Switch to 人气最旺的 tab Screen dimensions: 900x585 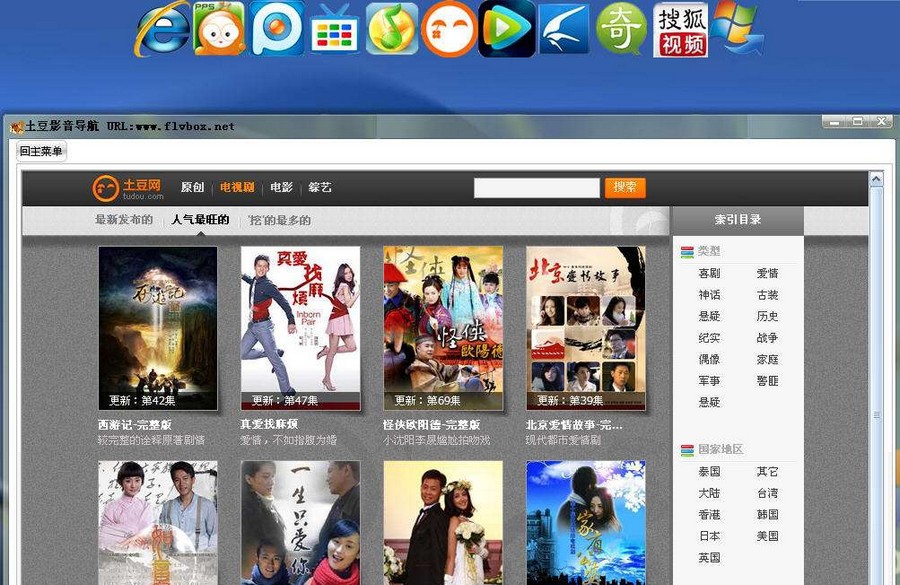click(200, 219)
